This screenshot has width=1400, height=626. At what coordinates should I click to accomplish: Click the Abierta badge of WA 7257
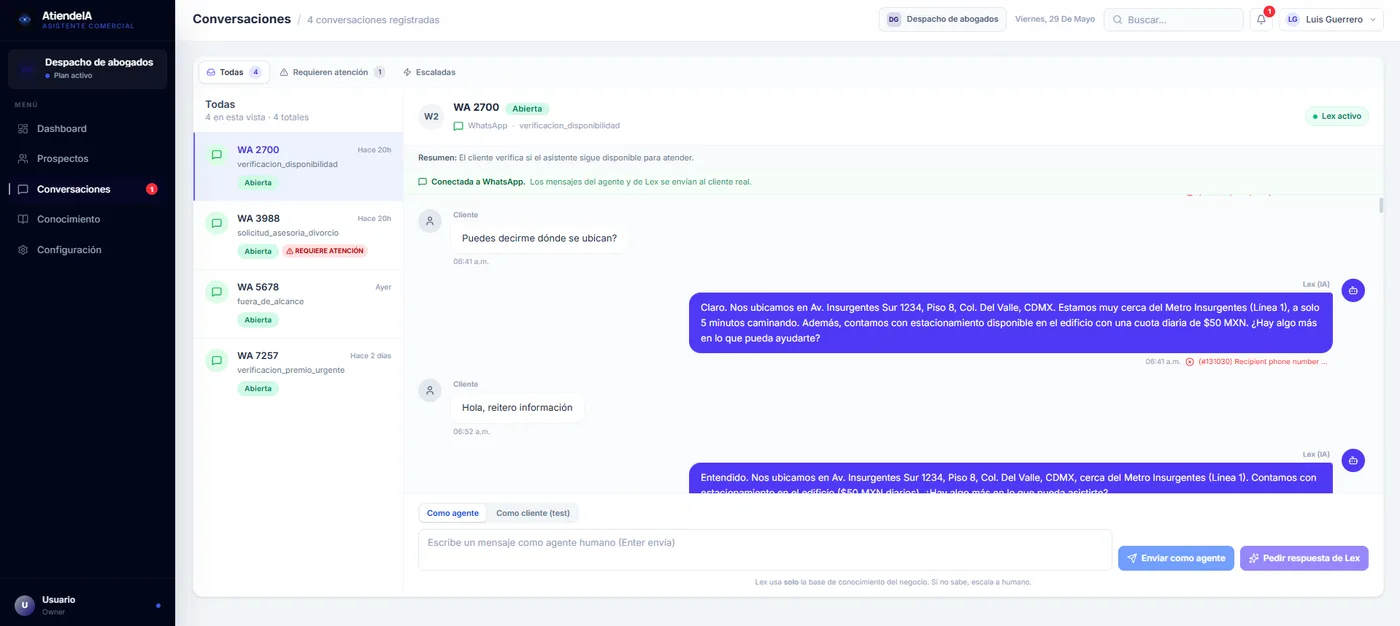coord(258,388)
